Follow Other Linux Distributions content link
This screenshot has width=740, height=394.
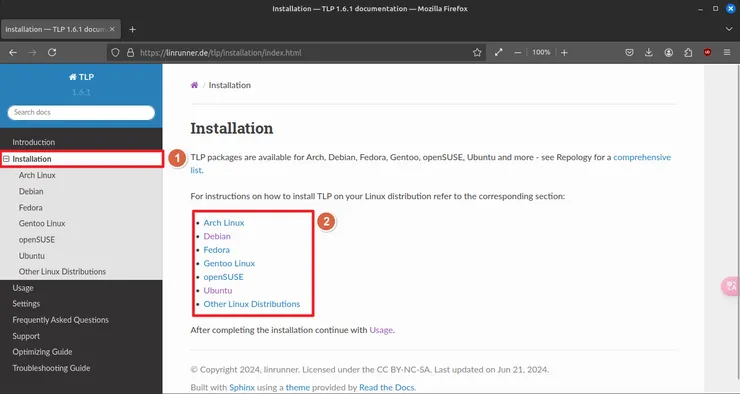pos(252,304)
